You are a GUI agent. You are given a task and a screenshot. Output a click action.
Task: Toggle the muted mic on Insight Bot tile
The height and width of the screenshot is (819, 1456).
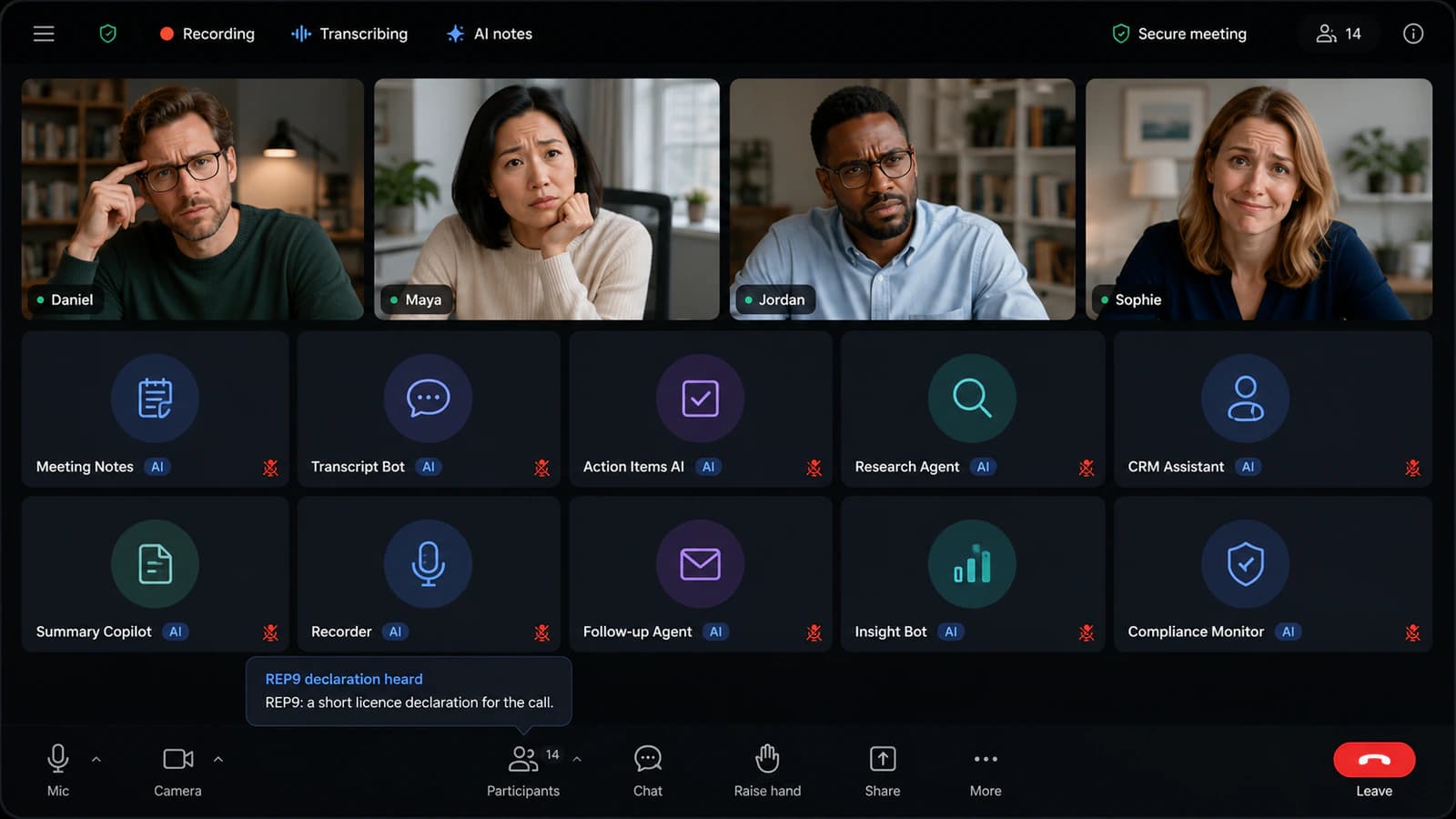coord(1087,632)
